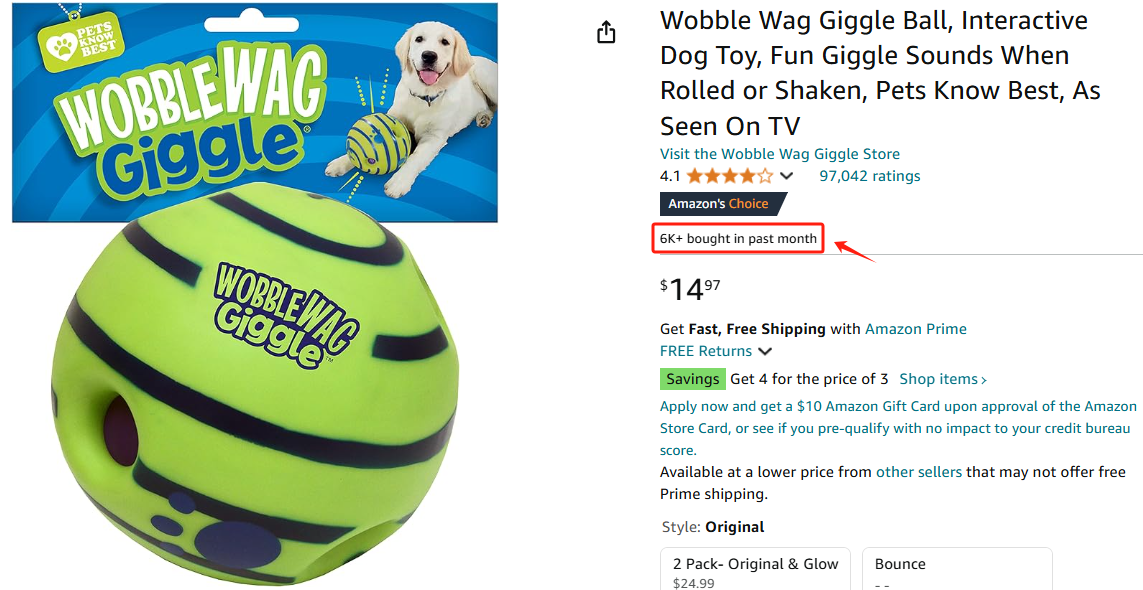Click the orange star rating icons
1143x590 pixels.
click(729, 176)
